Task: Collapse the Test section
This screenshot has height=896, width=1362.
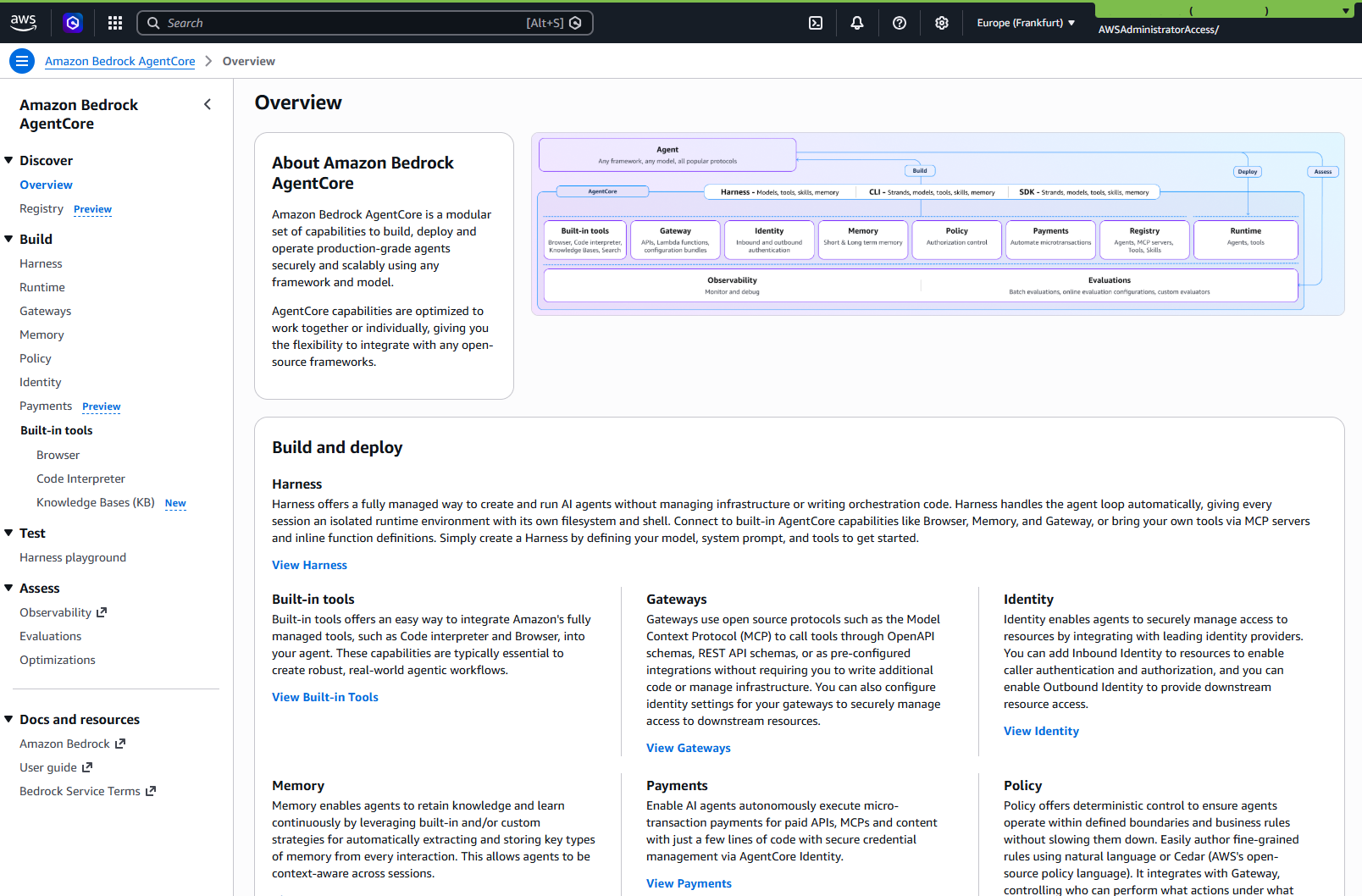Action: click(8, 533)
